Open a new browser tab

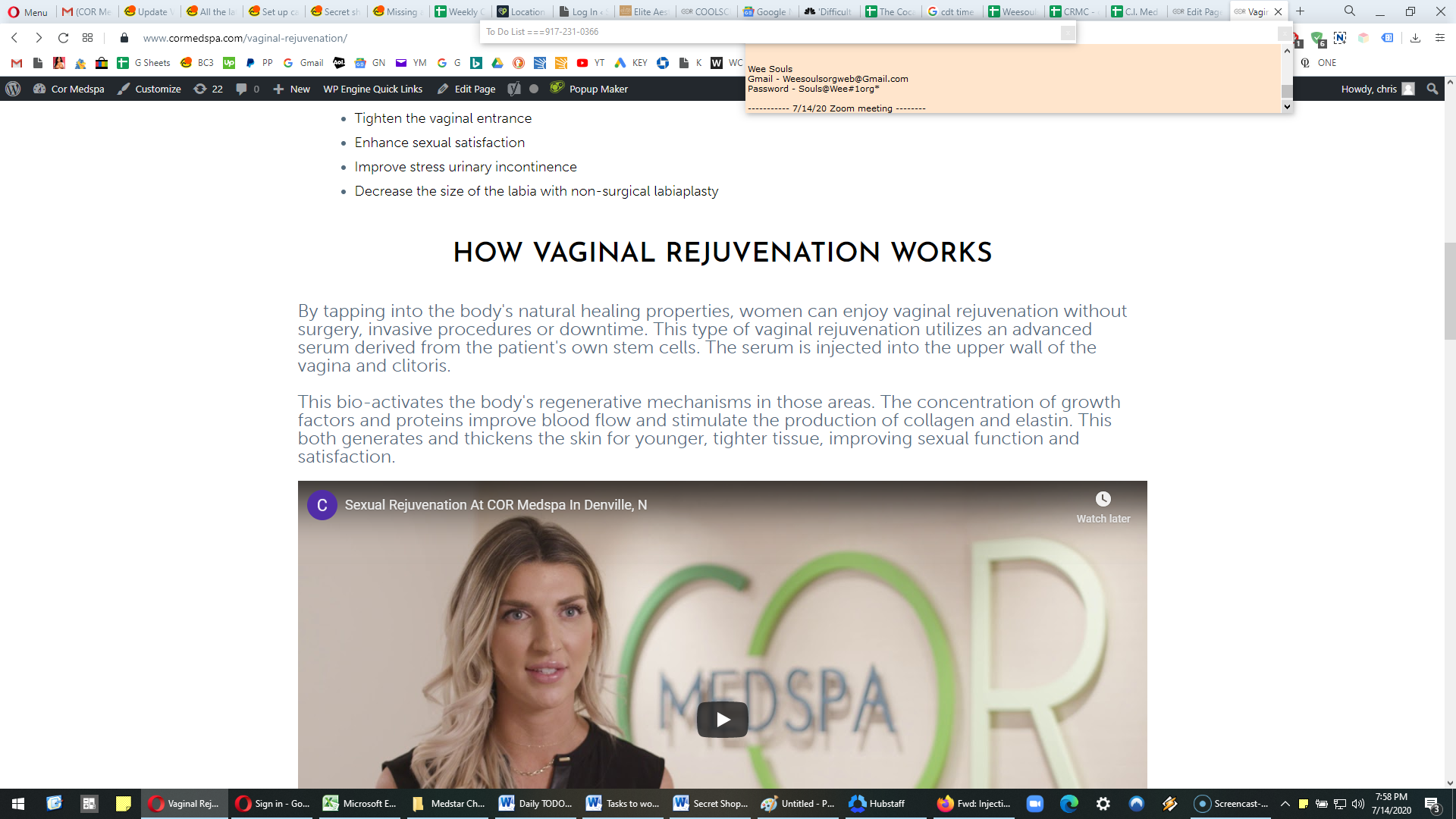click(x=1300, y=11)
